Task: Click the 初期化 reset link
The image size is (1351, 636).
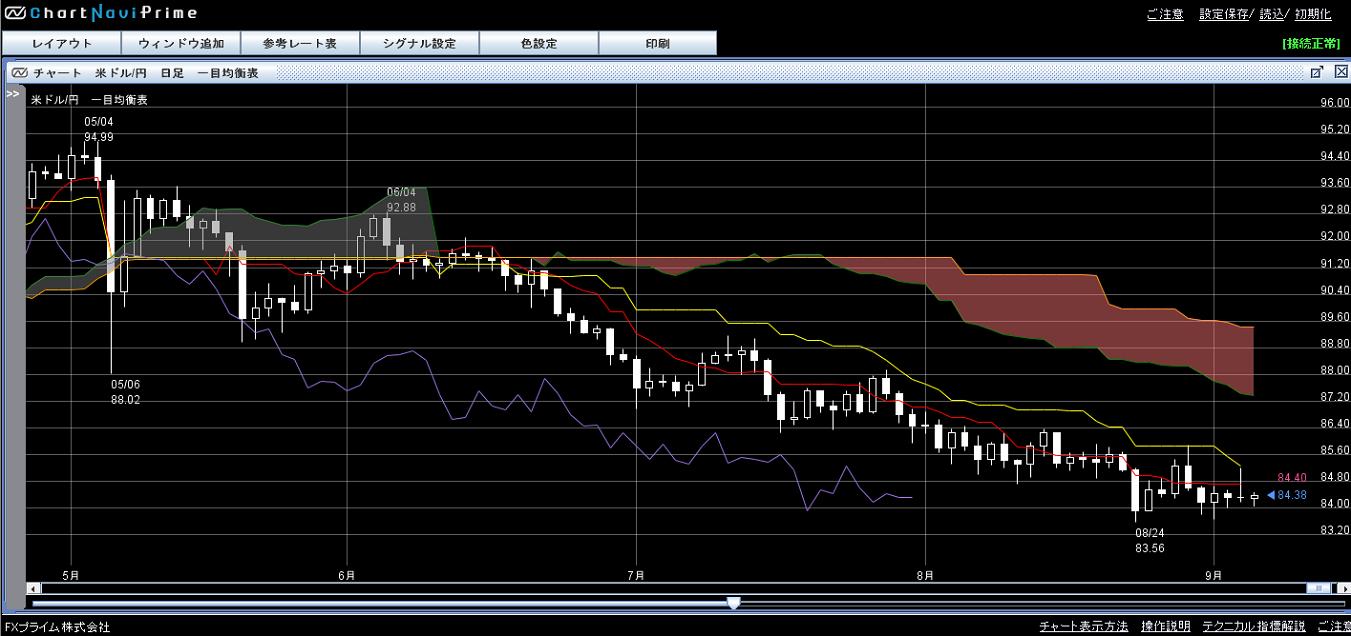Action: [1313, 14]
